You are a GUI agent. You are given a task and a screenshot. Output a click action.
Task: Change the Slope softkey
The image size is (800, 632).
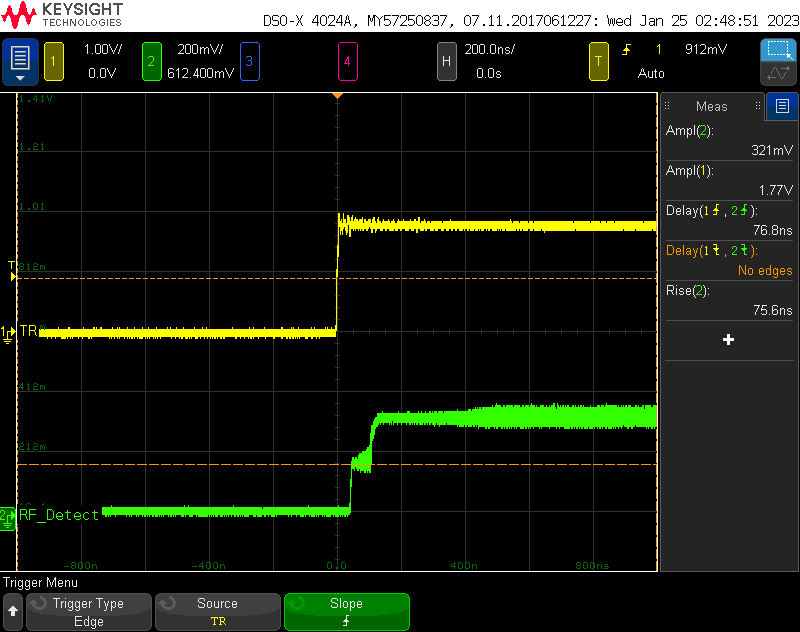[x=346, y=612]
